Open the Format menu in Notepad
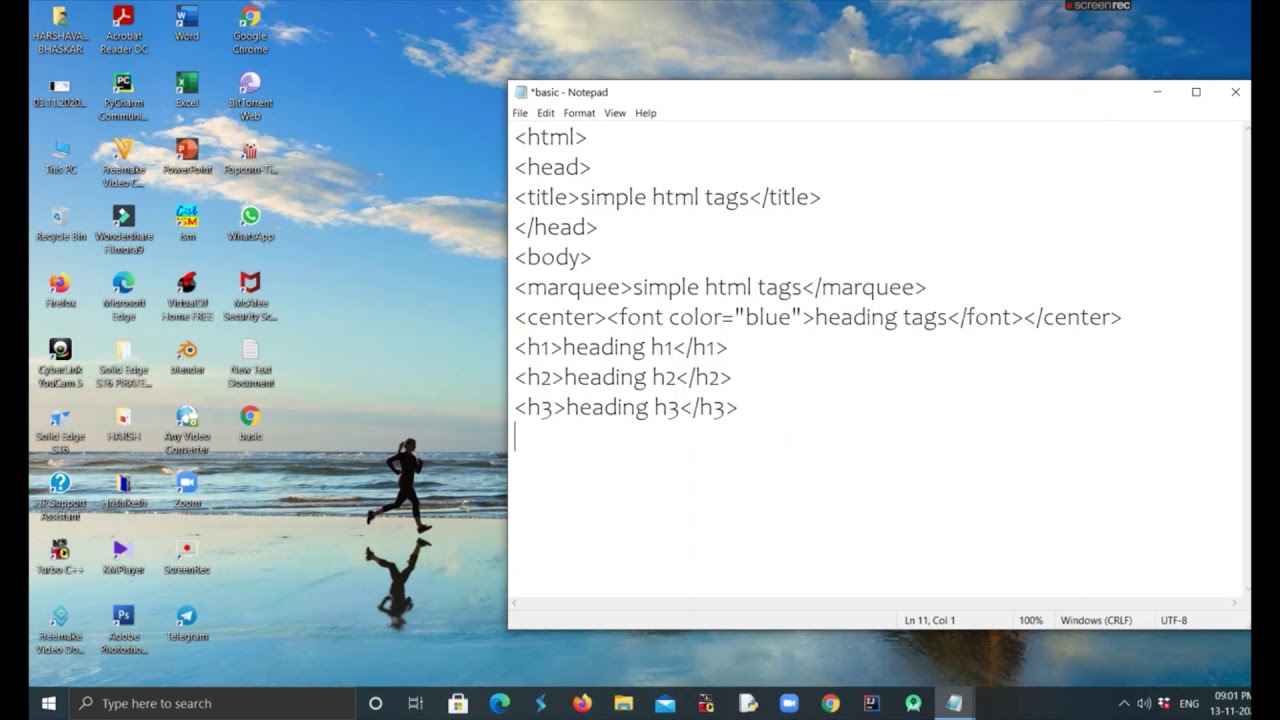 tap(579, 113)
